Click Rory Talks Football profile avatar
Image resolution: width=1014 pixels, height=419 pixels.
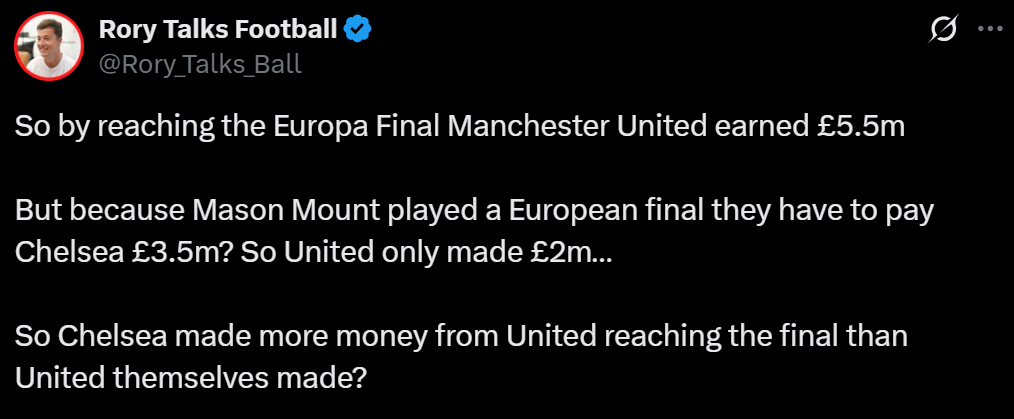coord(48,46)
